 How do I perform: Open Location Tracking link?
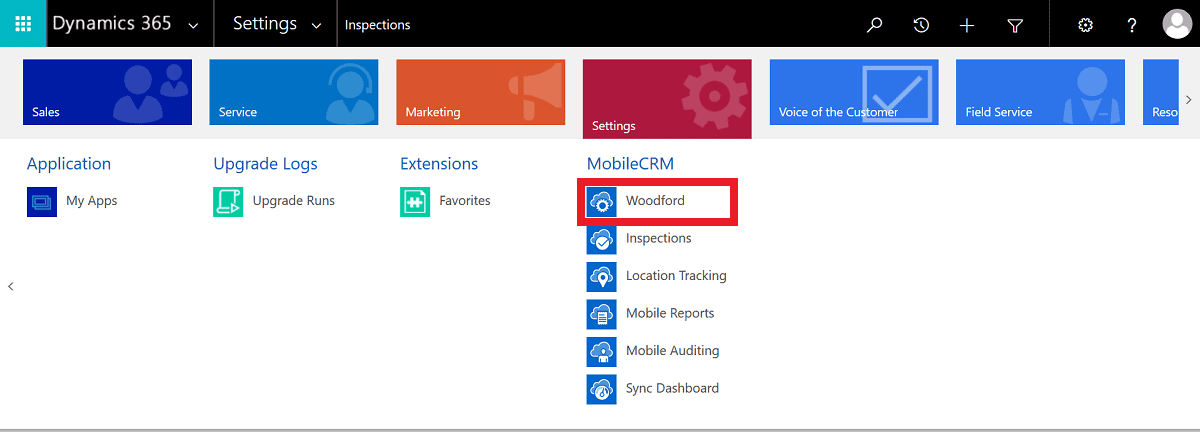click(677, 276)
